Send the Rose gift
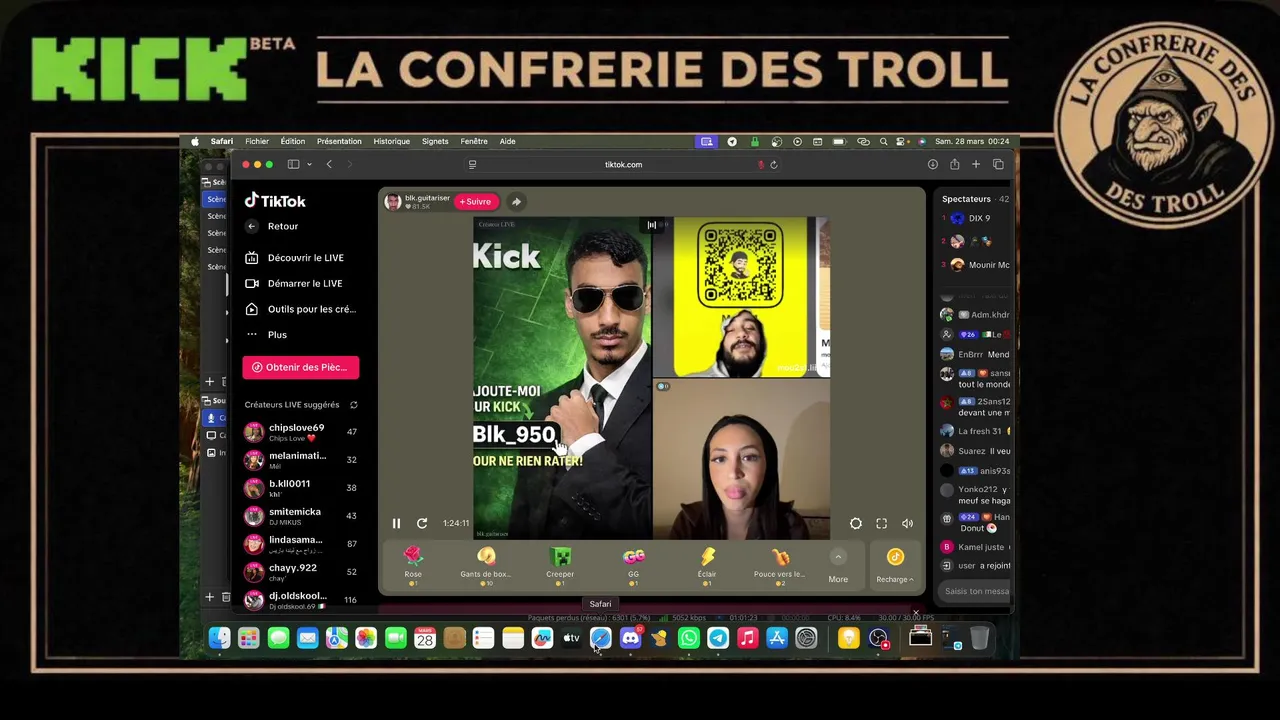The image size is (1280, 720). click(413, 565)
